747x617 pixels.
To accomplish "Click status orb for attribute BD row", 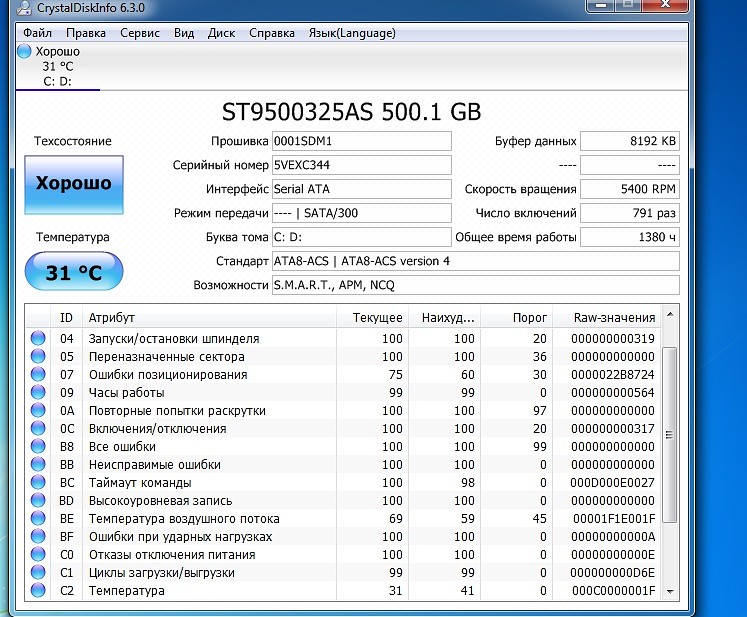I will [38, 500].
